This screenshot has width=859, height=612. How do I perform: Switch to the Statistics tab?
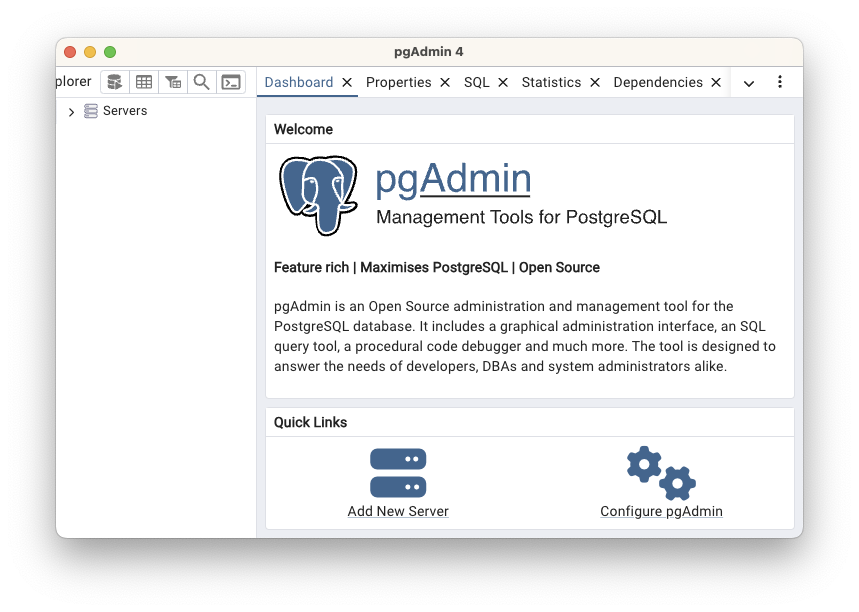(x=553, y=82)
